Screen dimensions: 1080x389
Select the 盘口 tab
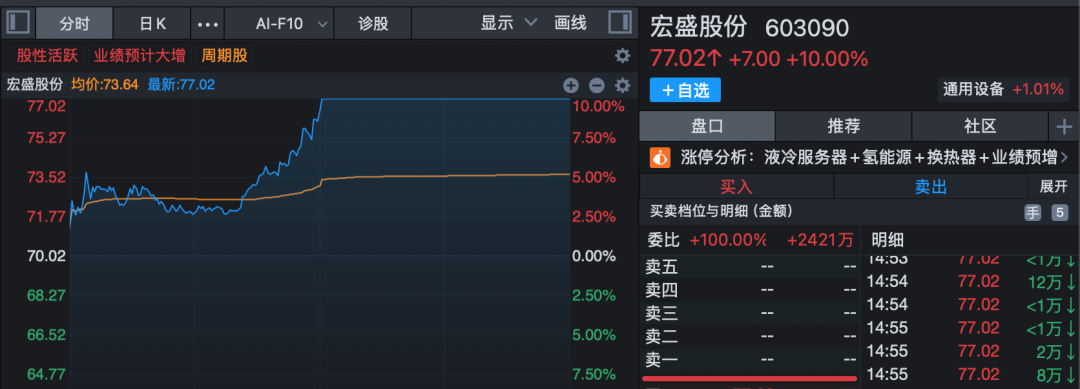click(707, 127)
